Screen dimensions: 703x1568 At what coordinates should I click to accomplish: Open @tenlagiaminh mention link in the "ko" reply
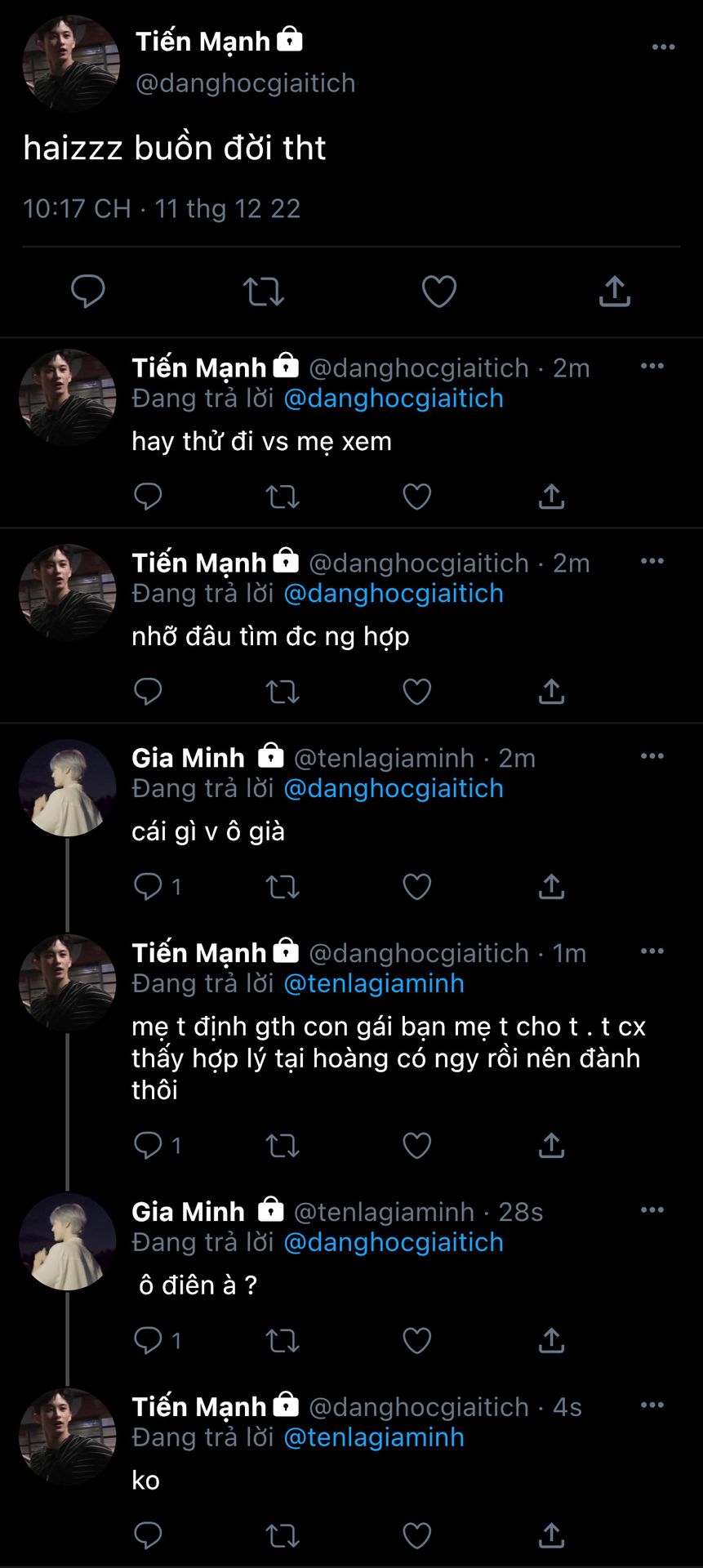click(x=373, y=1437)
